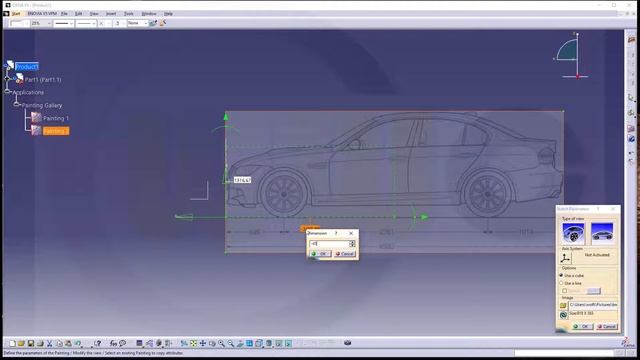The image size is (640, 360).
Task: Open the Insert menu
Action: tap(111, 13)
